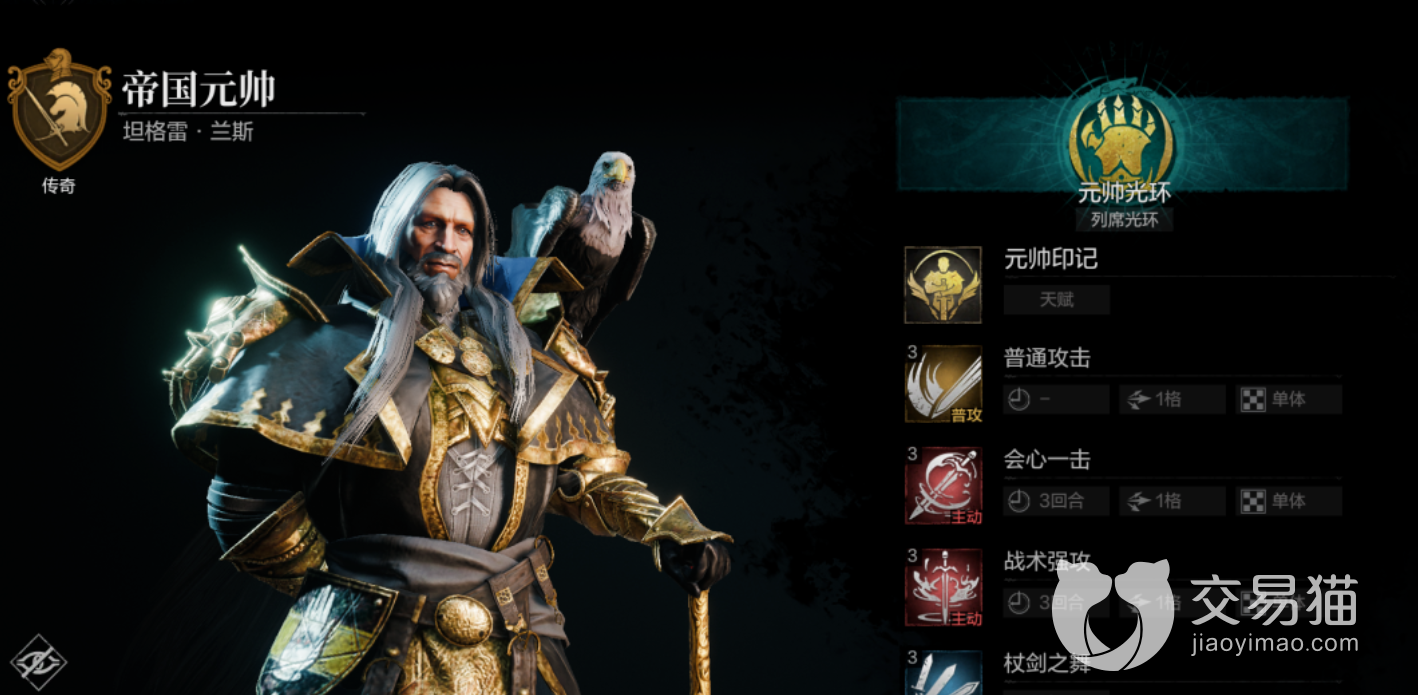Open the 会心一击 skill name entry
This screenshot has width=1418, height=695.
(1047, 460)
